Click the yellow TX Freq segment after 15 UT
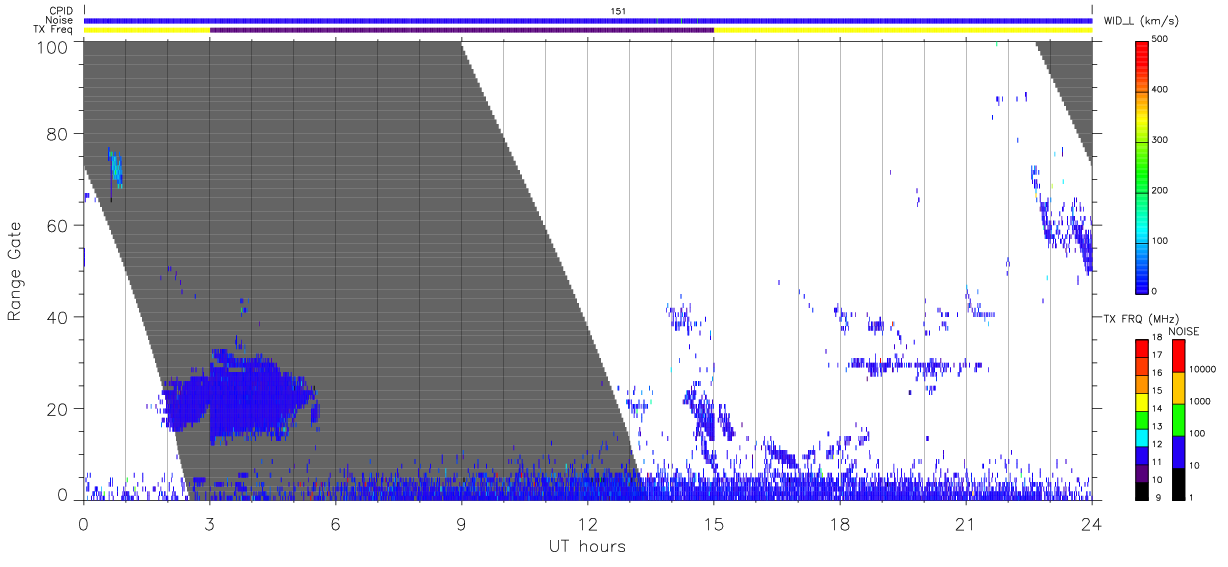The height and width of the screenshot is (567, 1228). (903, 30)
